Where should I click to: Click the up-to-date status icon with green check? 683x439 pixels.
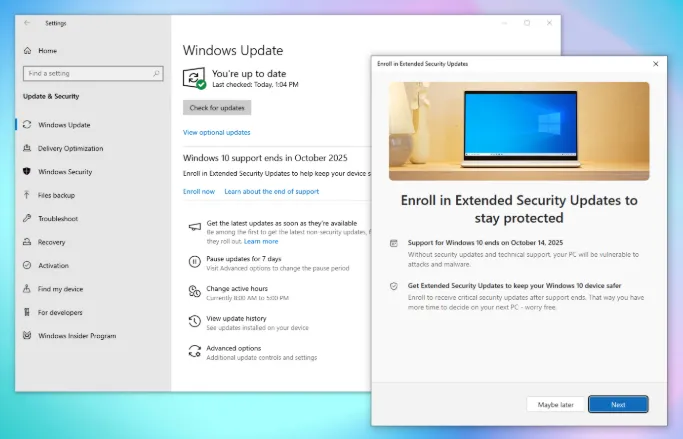tap(194, 78)
